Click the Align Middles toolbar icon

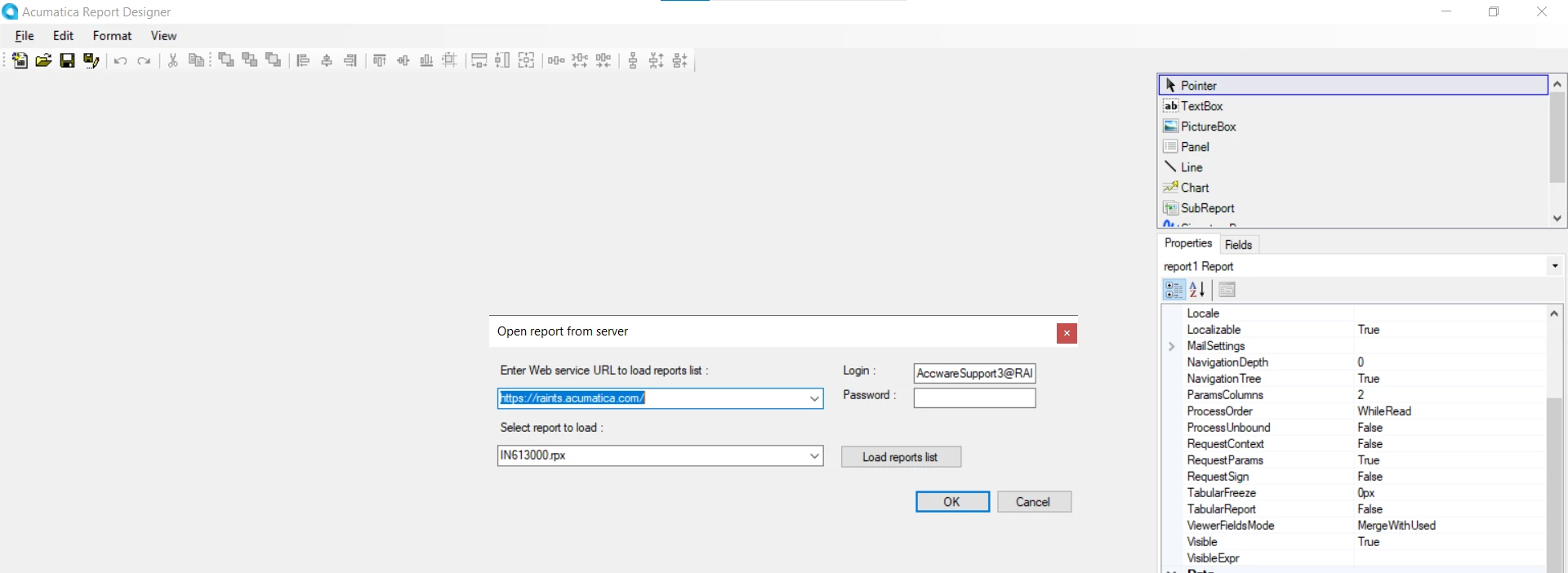(403, 60)
